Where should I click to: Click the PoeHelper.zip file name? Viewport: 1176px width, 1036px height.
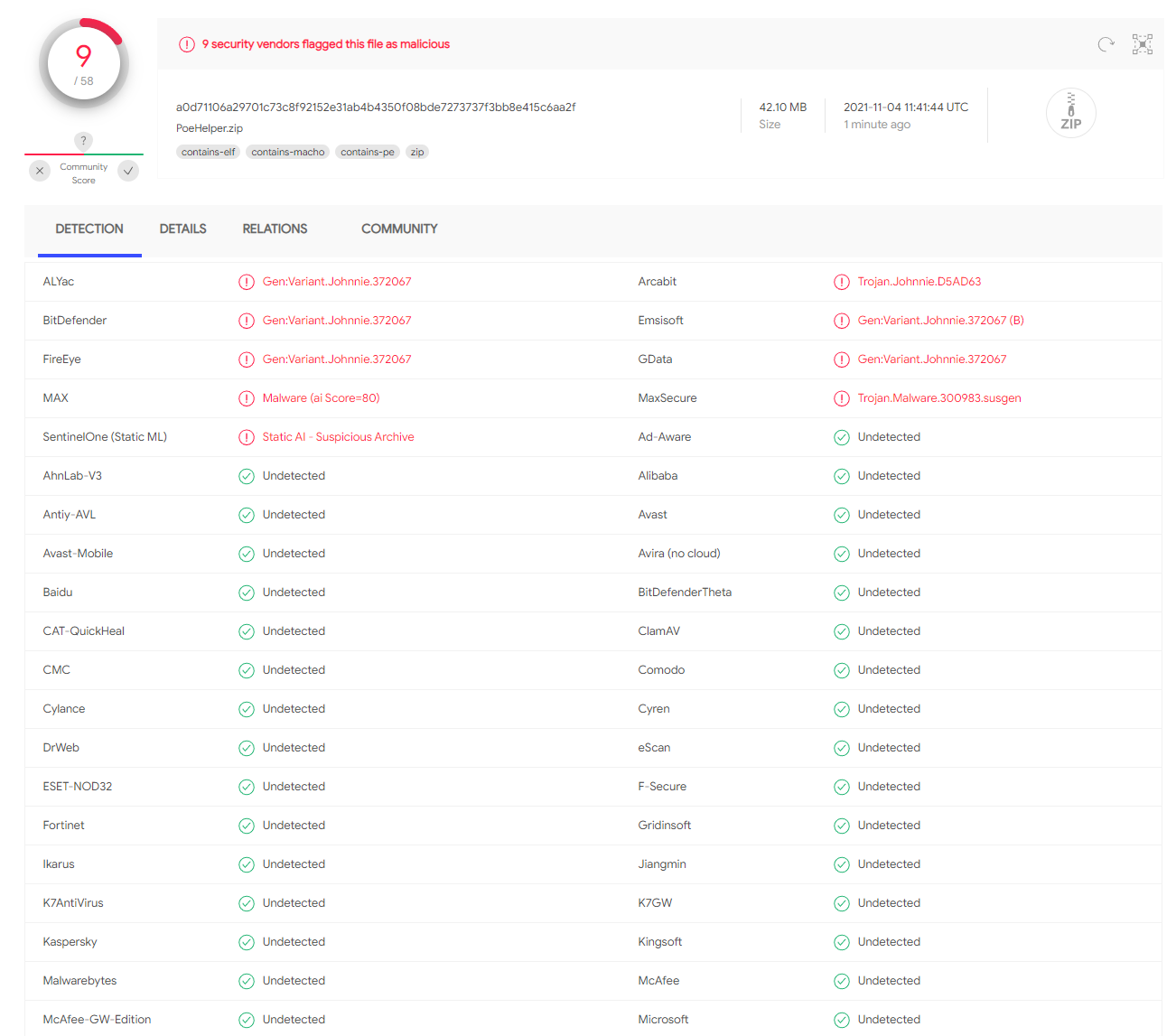click(x=210, y=128)
